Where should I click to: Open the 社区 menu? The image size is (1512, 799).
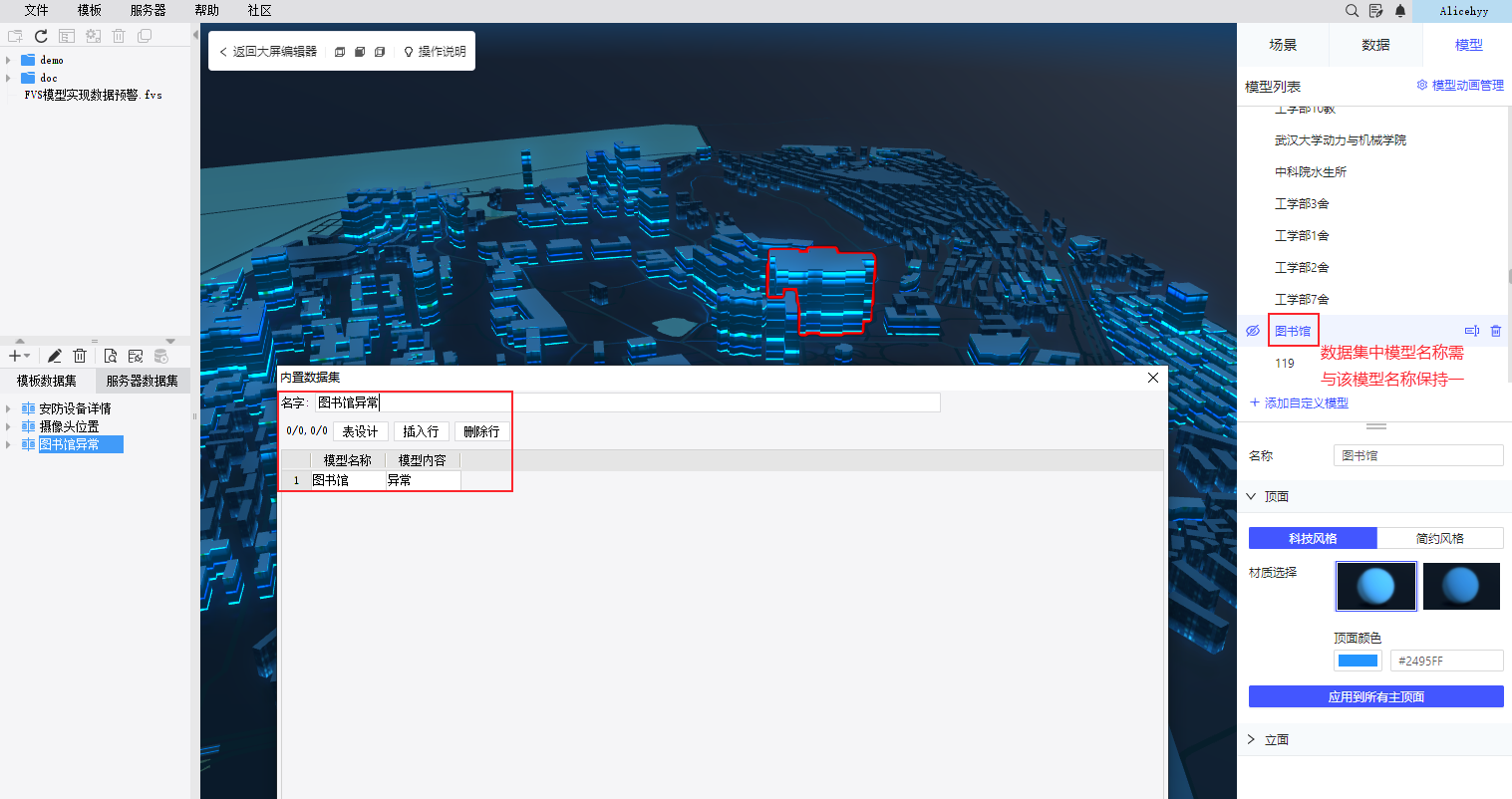[260, 11]
